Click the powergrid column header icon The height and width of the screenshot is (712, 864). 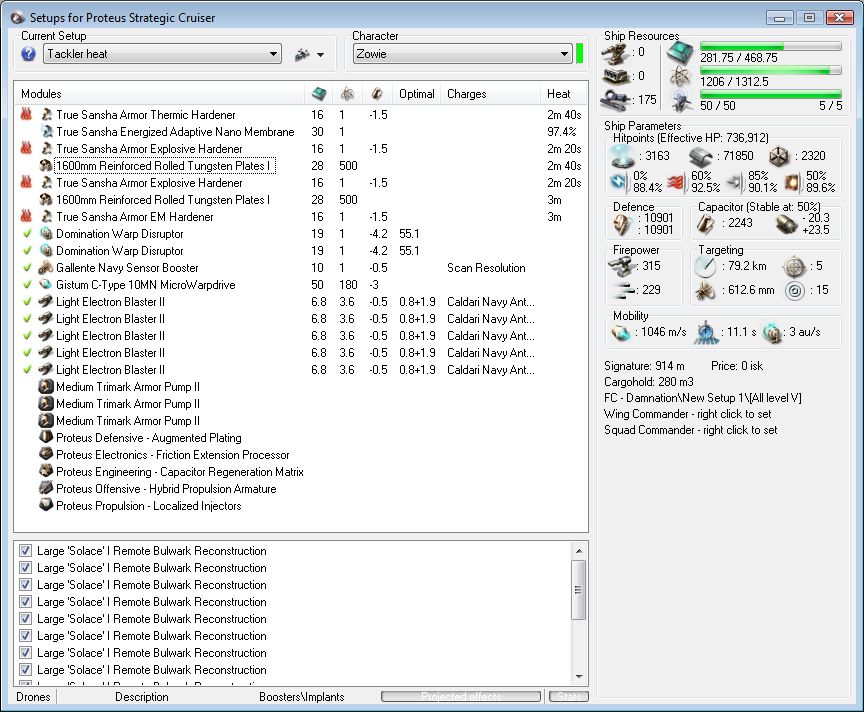click(x=347, y=94)
